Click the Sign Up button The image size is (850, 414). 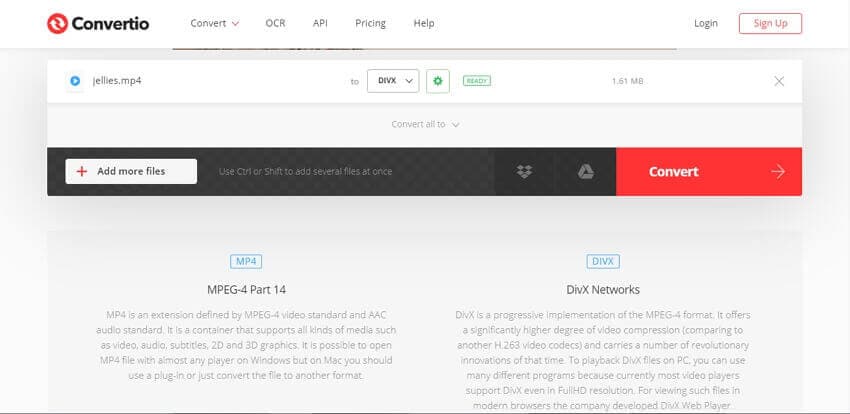[770, 23]
